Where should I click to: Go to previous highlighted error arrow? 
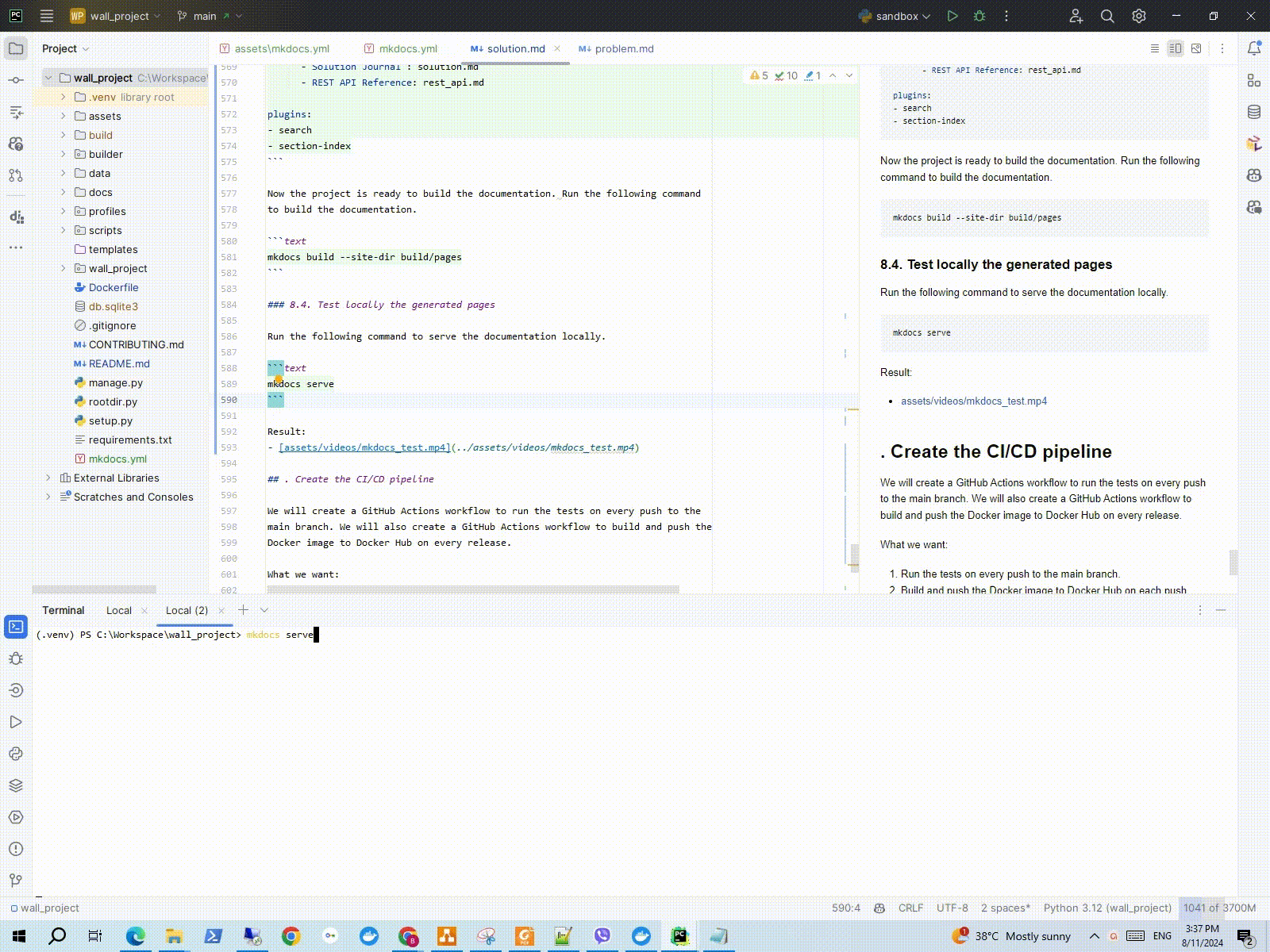click(x=833, y=75)
